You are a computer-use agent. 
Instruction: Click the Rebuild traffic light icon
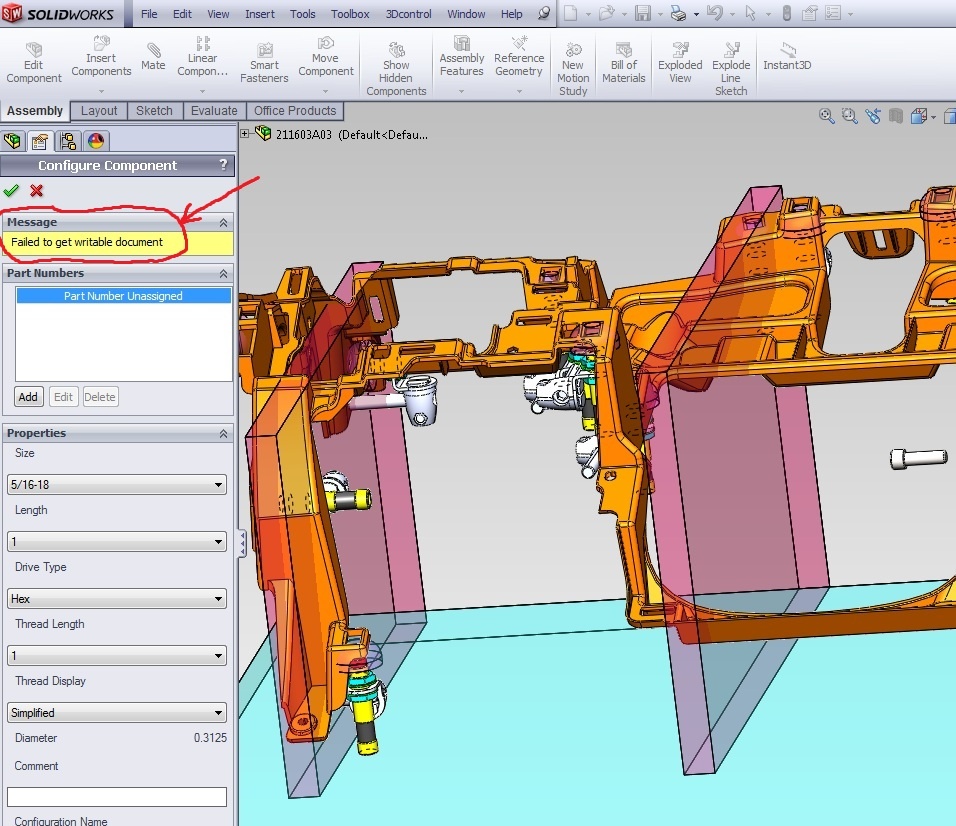click(787, 13)
